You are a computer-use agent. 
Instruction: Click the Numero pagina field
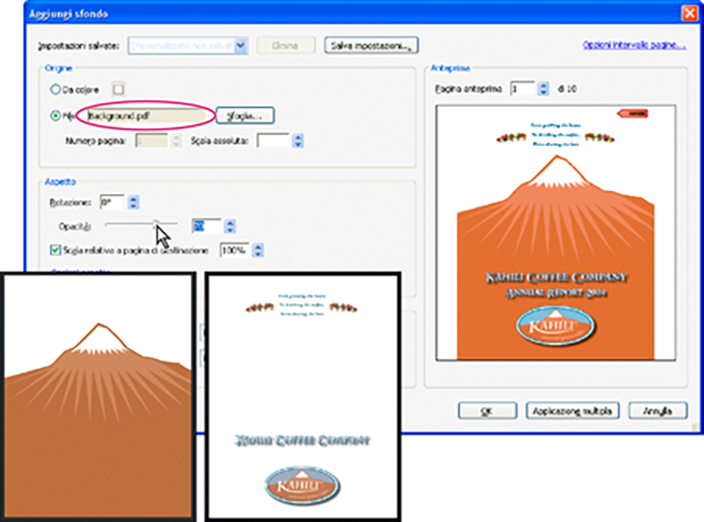click(152, 141)
